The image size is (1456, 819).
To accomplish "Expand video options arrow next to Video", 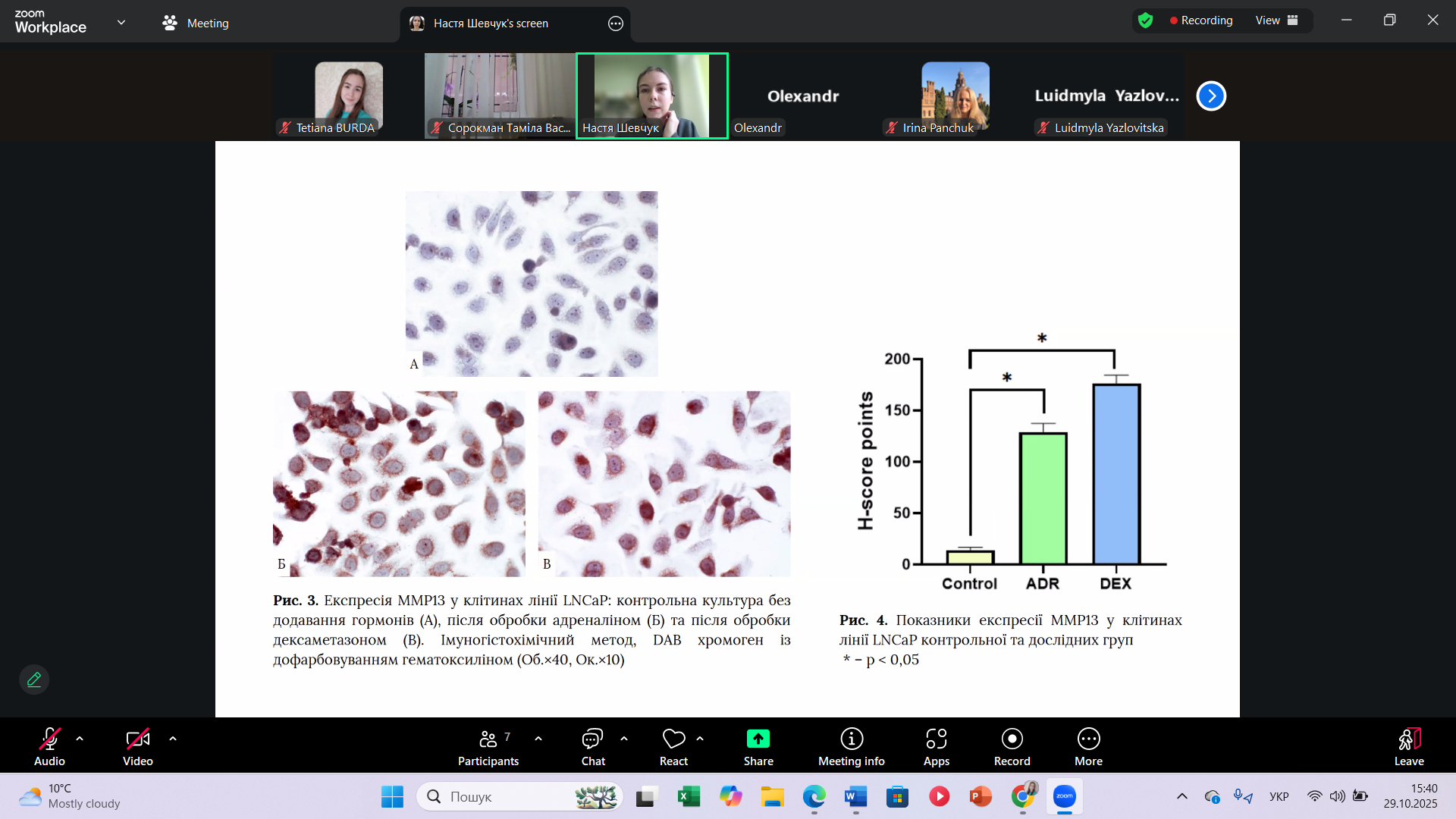I will coord(173,739).
